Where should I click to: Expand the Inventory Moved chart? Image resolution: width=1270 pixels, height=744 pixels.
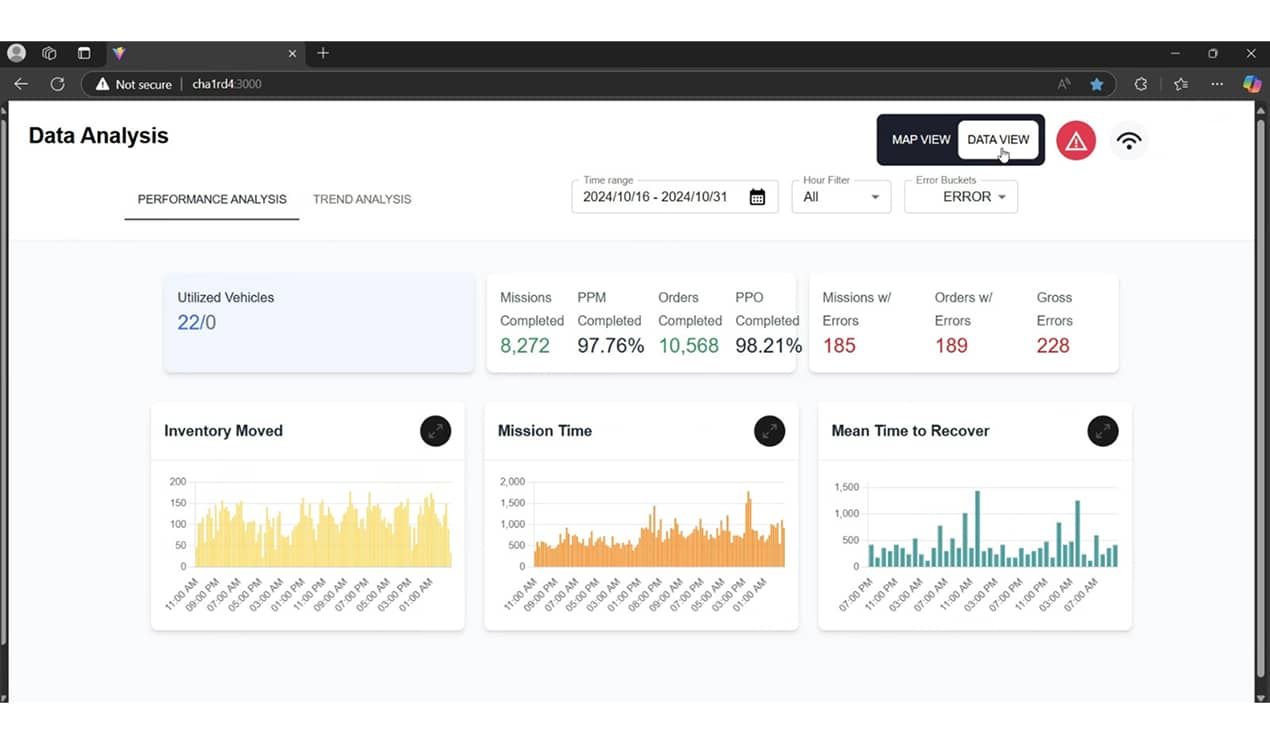(435, 431)
